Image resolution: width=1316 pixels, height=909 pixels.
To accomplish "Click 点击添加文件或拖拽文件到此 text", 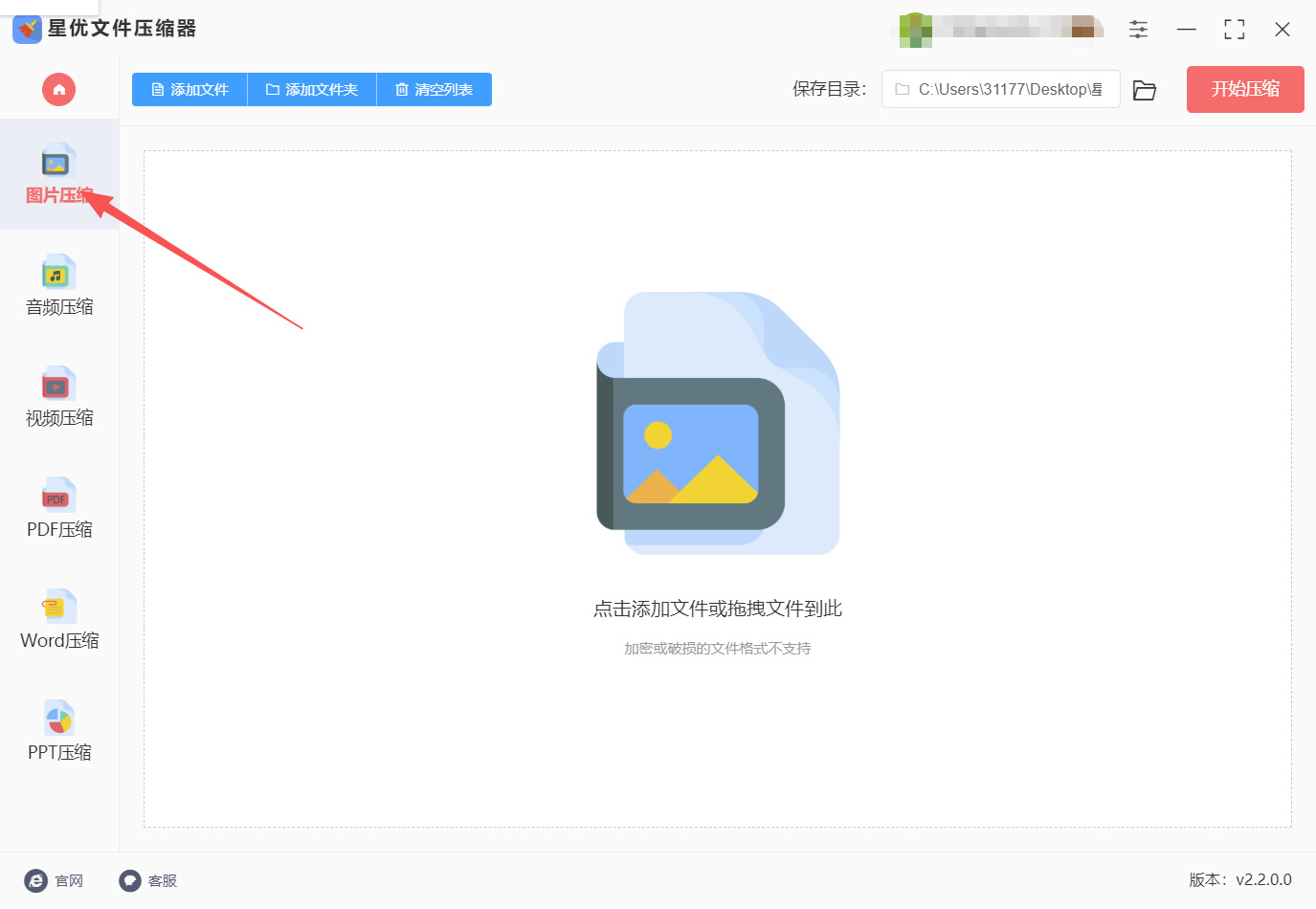I will pos(718,609).
